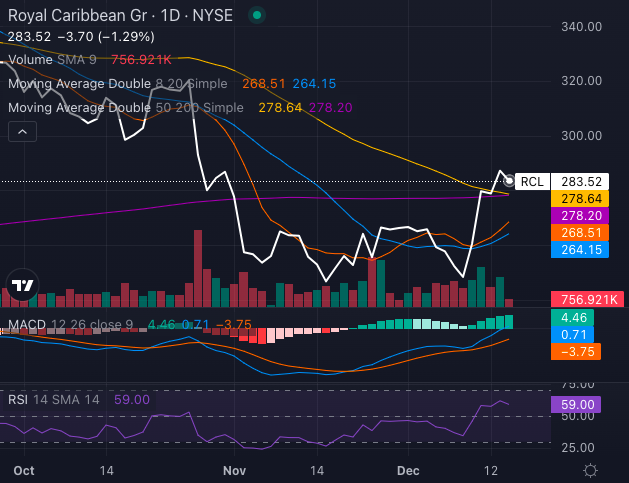Select Moving Average Double 50 200 legend

coord(126,108)
